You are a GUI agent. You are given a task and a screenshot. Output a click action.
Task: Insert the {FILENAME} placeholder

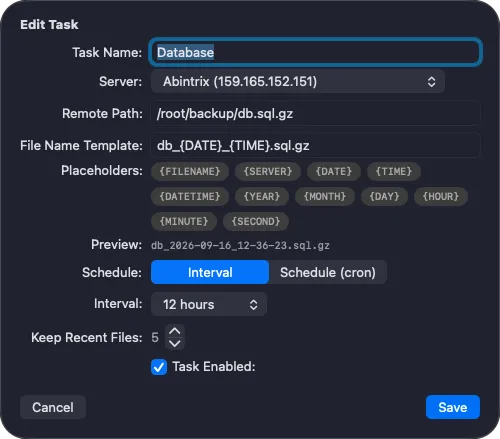click(190, 172)
